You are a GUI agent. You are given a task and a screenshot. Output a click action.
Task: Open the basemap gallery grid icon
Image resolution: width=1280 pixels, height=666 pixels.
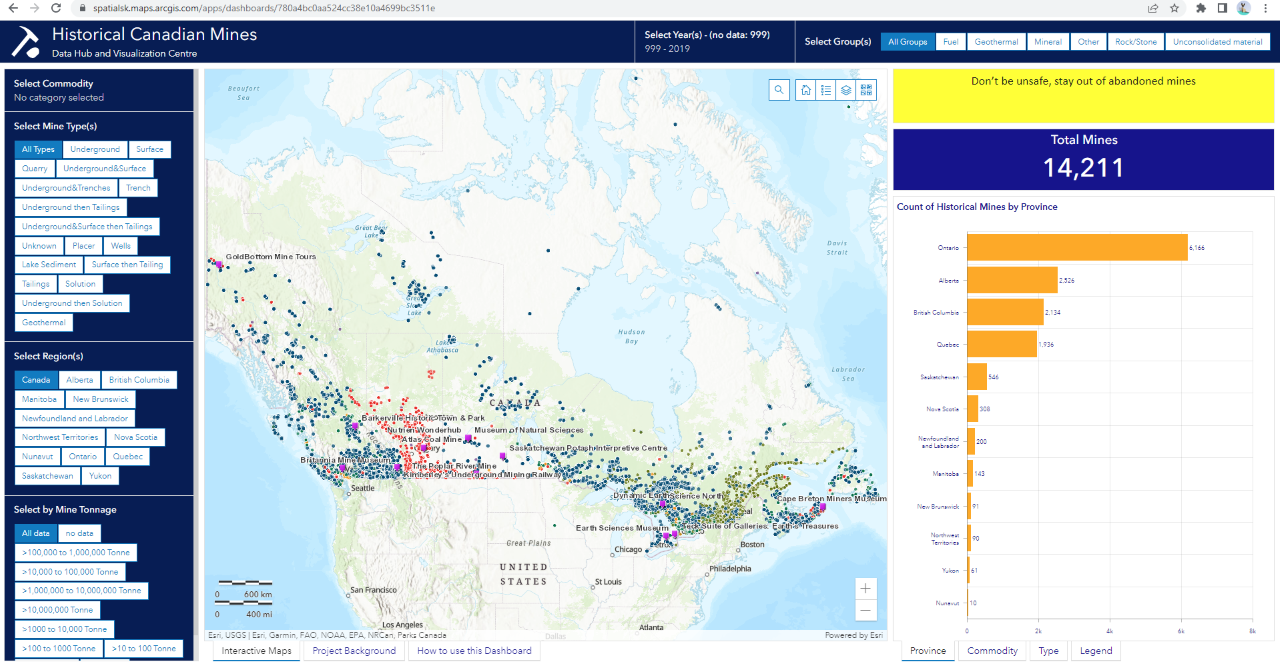[x=866, y=90]
